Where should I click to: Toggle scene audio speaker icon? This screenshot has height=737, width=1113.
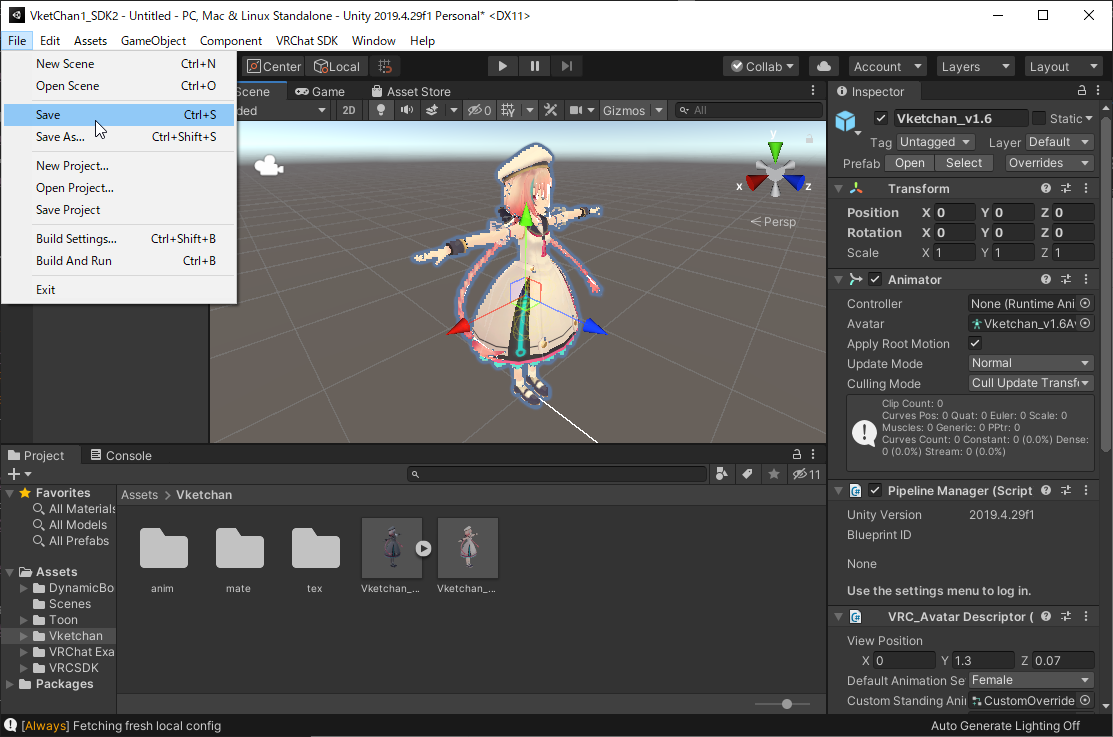click(x=406, y=110)
